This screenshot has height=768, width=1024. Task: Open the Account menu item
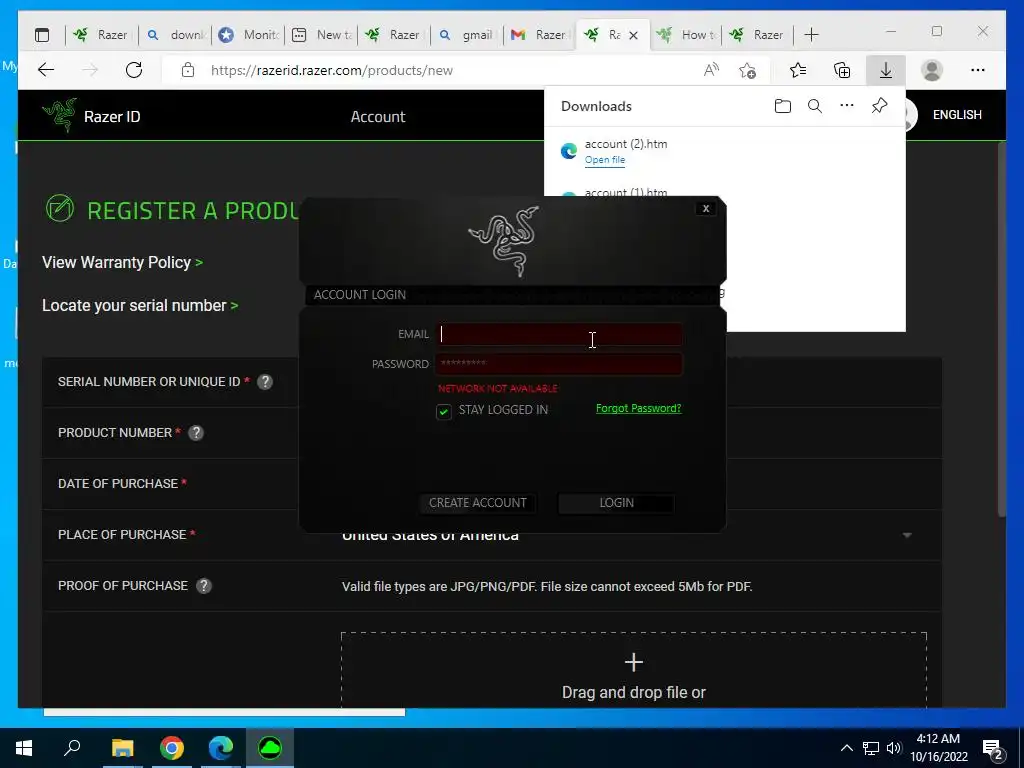point(377,117)
